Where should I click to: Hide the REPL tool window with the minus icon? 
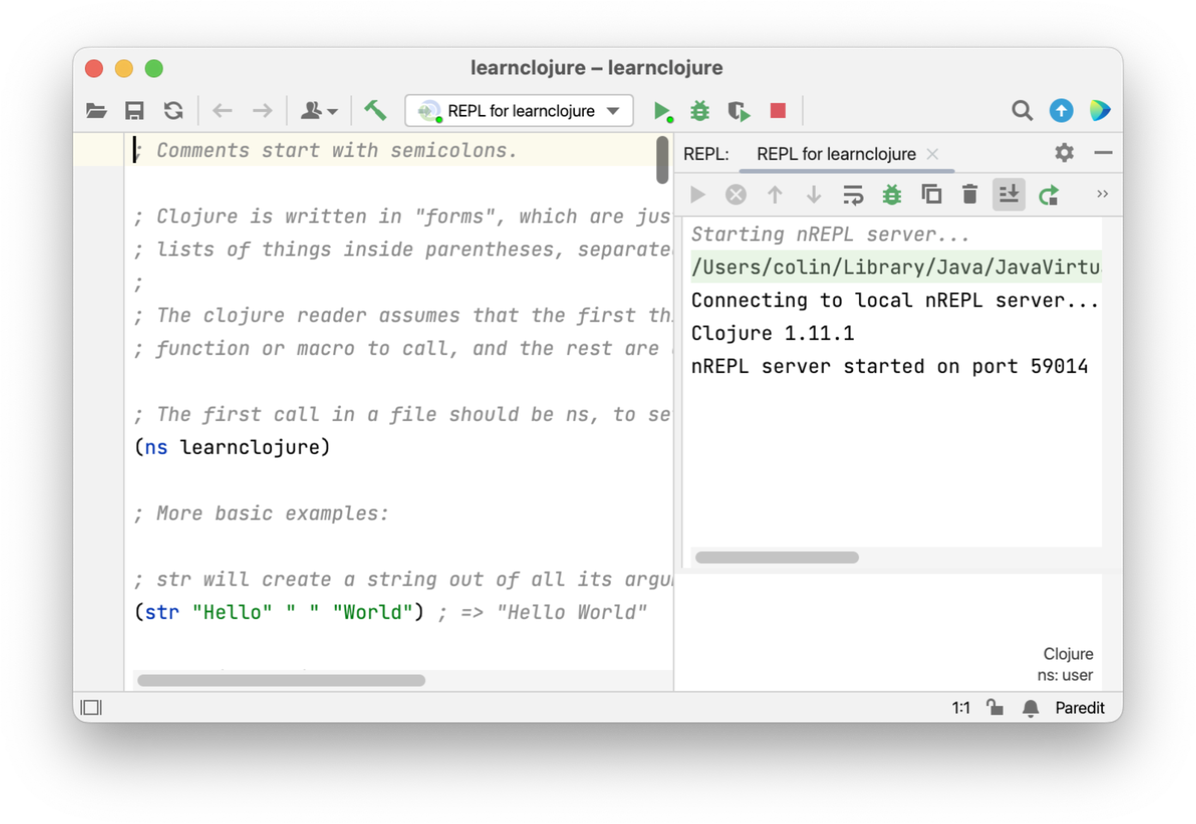tap(1103, 153)
